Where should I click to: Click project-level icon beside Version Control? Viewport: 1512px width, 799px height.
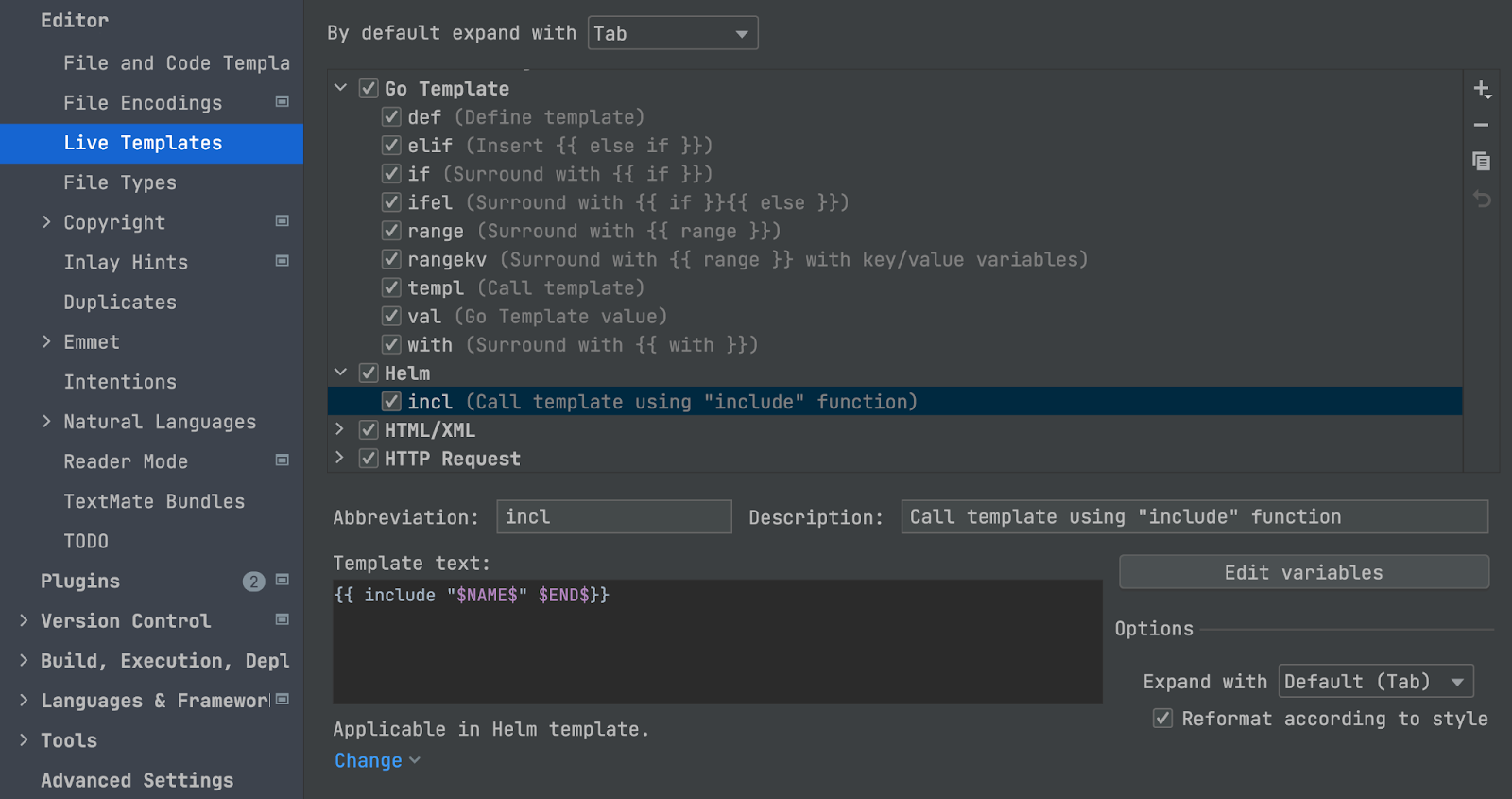282,619
